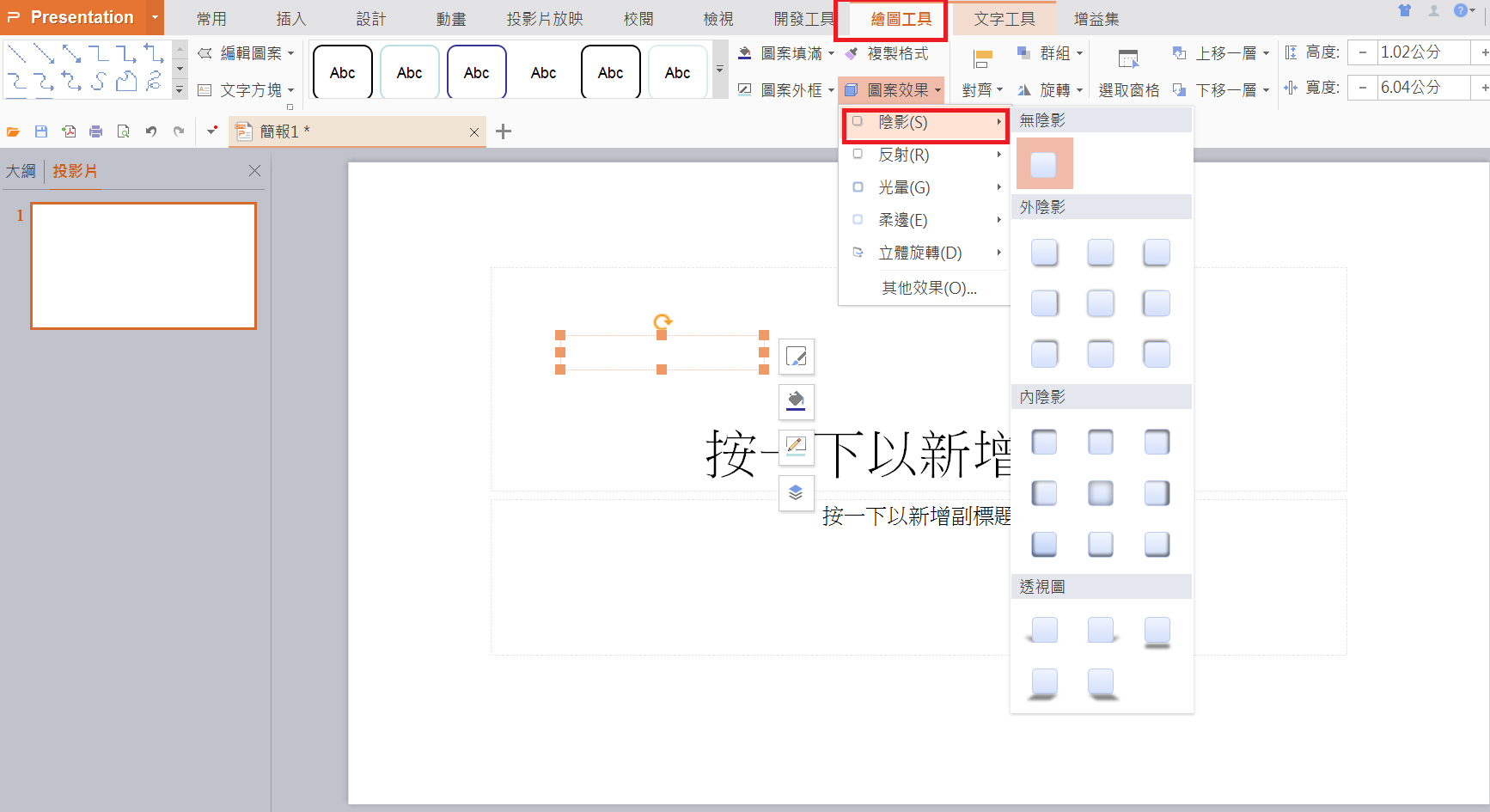Screen dimensions: 1490x812
Task: Open the 設計 ribbon tab
Action: point(371,19)
